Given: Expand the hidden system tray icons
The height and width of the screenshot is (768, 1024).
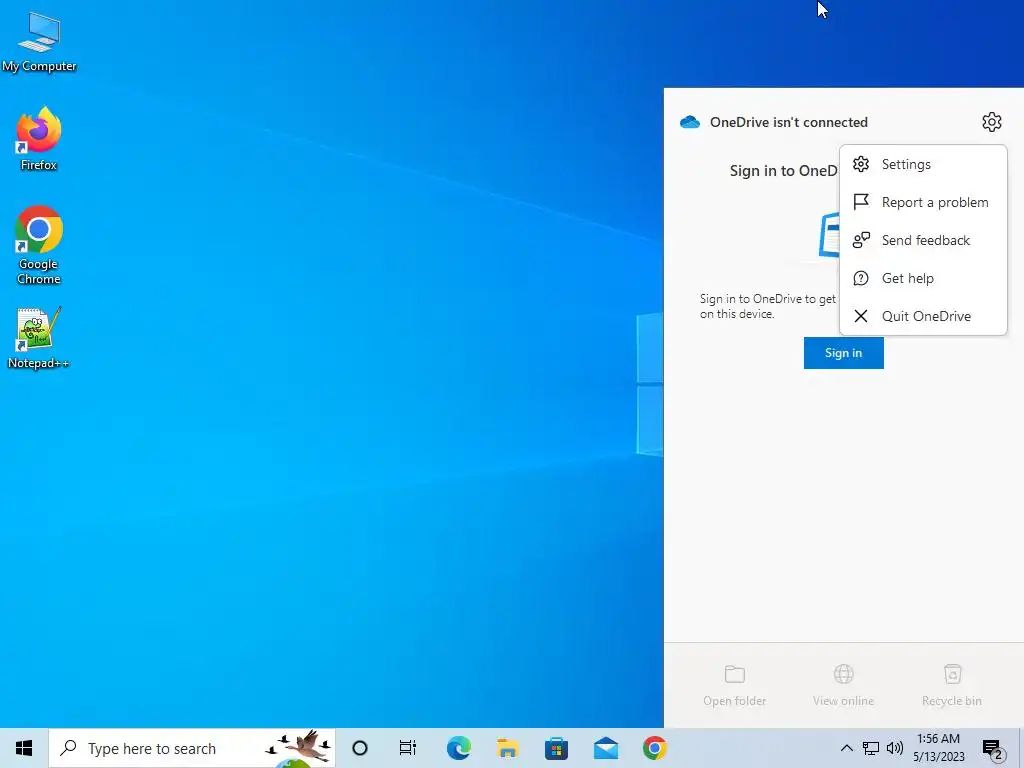Looking at the screenshot, I should click(846, 748).
